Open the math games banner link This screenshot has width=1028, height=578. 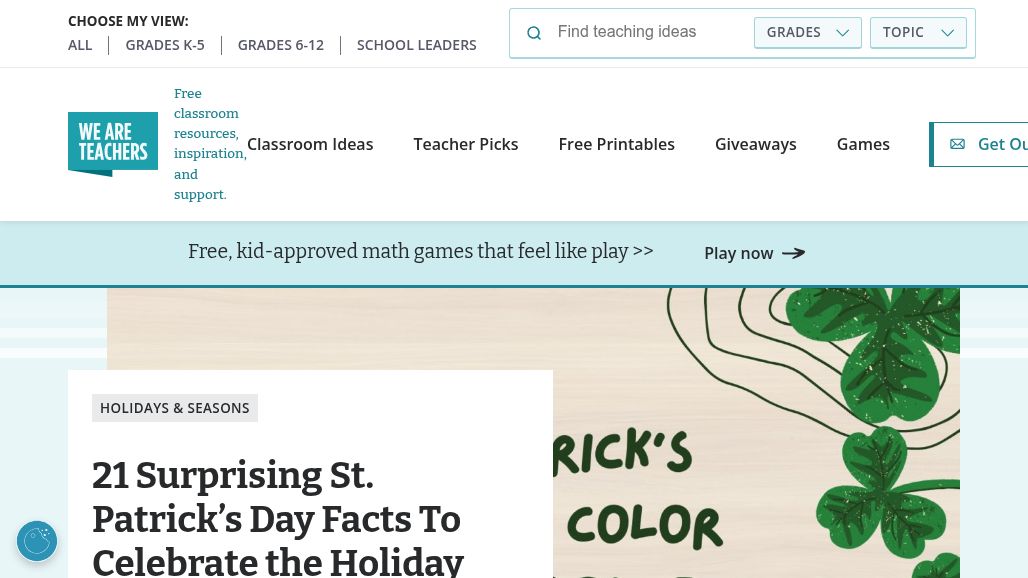pos(421,251)
